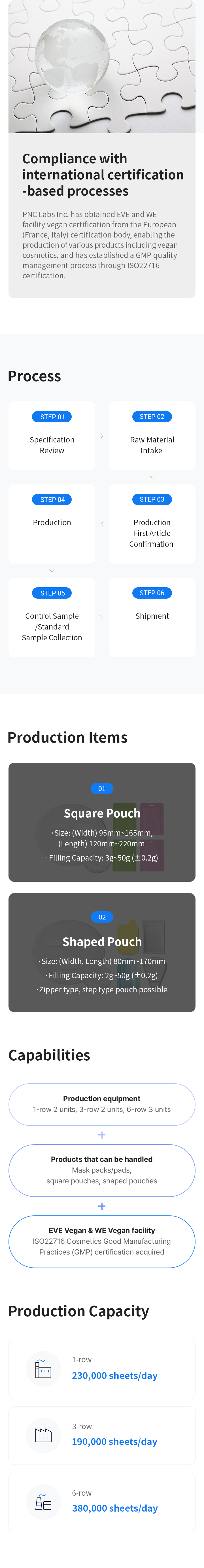Screen dimensions: 204x1568
Task: Select the Production equipment capability box
Action: pyautogui.click(x=102, y=1104)
